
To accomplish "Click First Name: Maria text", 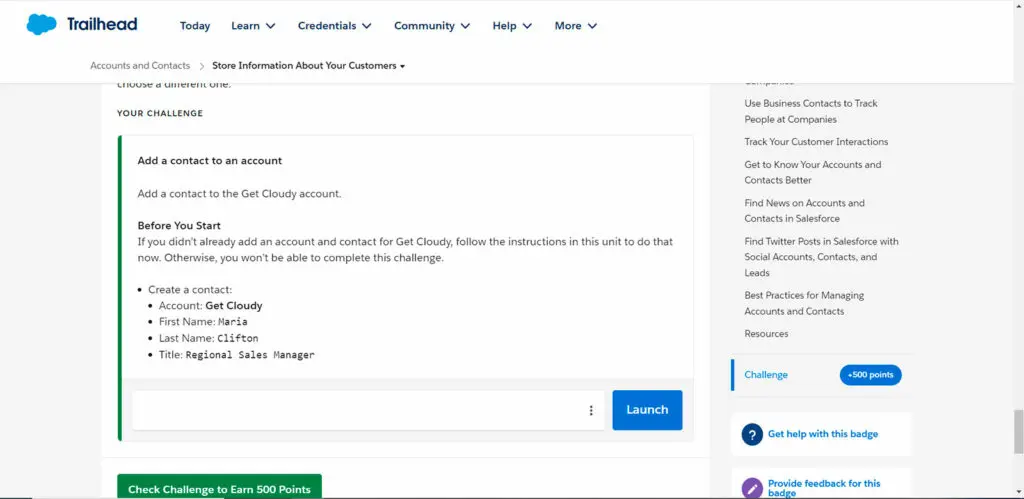I will (x=203, y=322).
